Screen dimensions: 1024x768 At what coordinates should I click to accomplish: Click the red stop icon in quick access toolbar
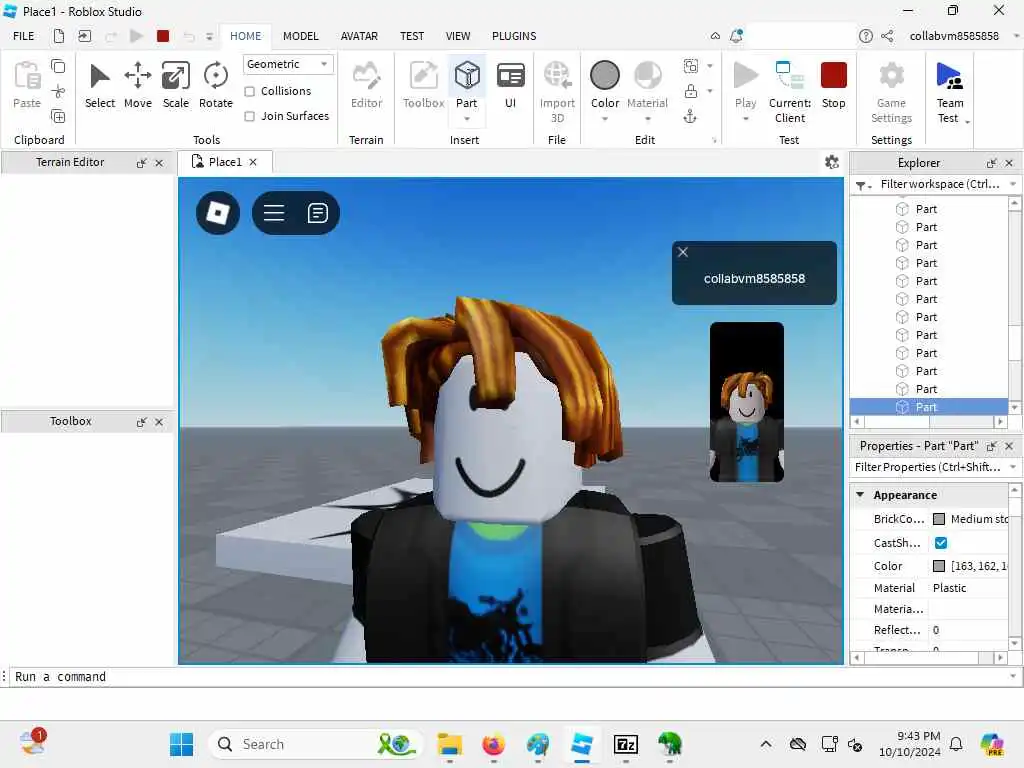(163, 36)
